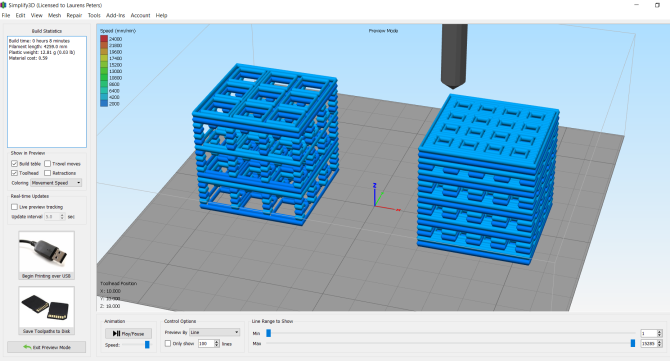Click Exit Preview Mode green arrow button
The width and height of the screenshot is (670, 361).
click(x=47, y=347)
